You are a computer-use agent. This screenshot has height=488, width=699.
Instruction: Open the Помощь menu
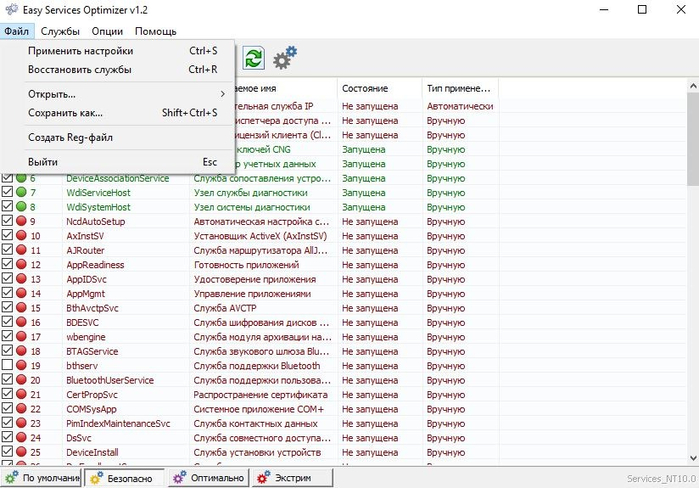point(156,31)
